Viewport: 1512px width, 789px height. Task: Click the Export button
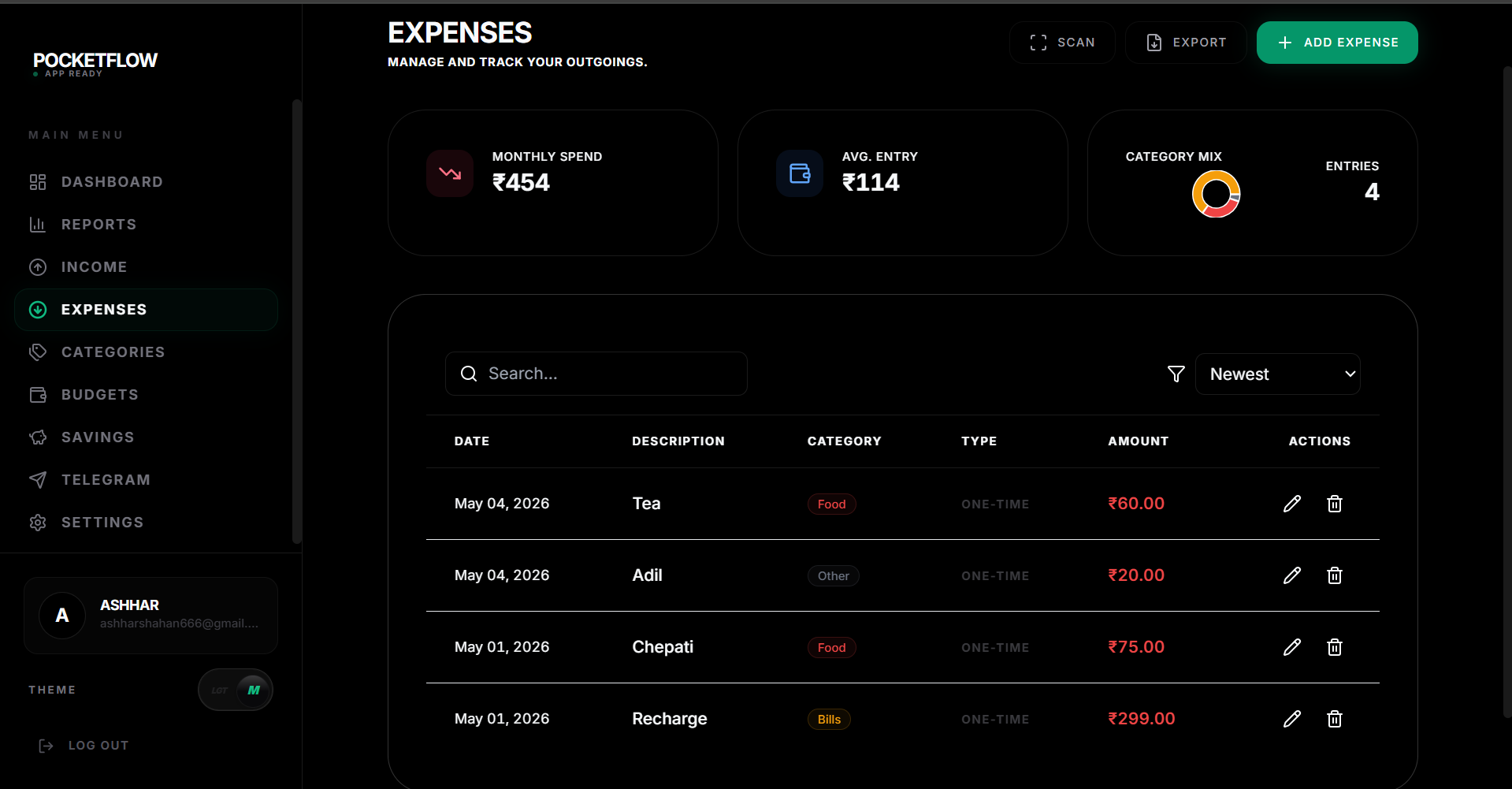point(1186,43)
